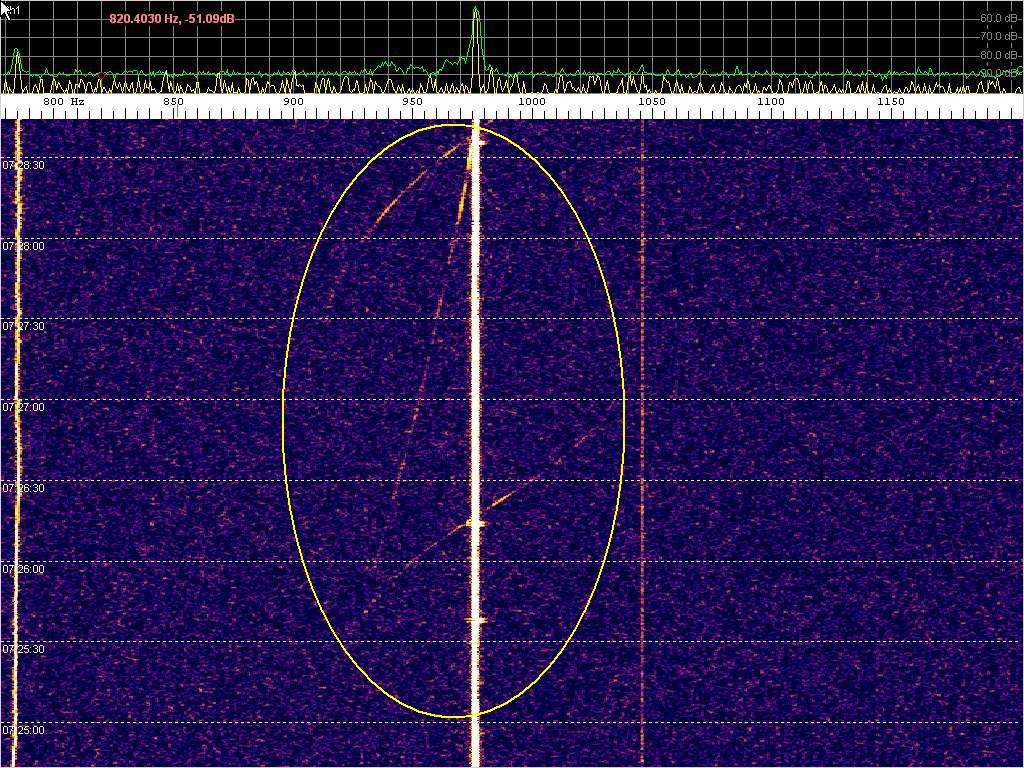This screenshot has height=768, width=1024.
Task: Click the 800 Hz frequency axis label
Action: click(63, 102)
